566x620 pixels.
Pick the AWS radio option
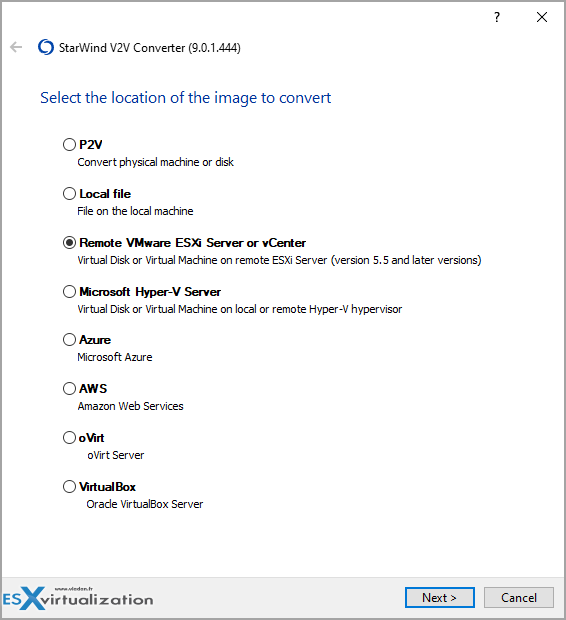pos(69,388)
